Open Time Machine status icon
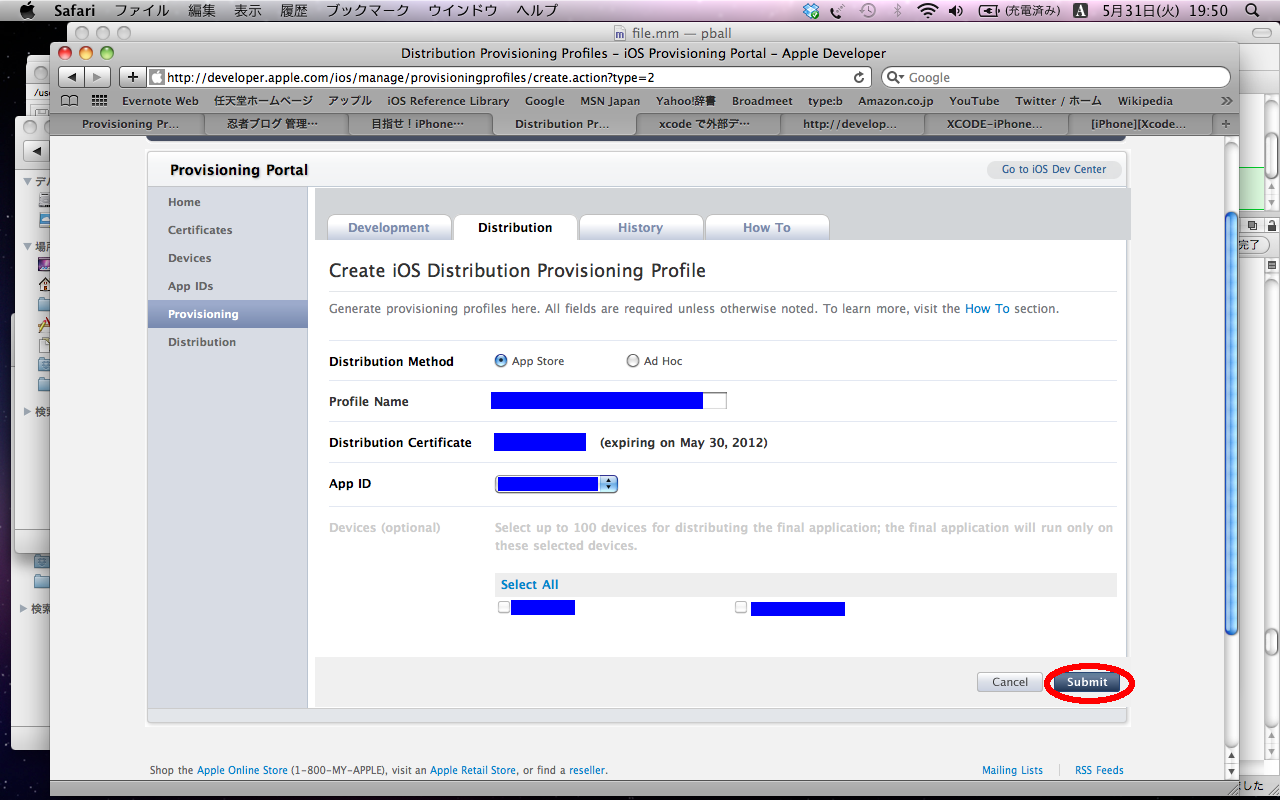Screen dimensions: 1280x800 point(868,11)
